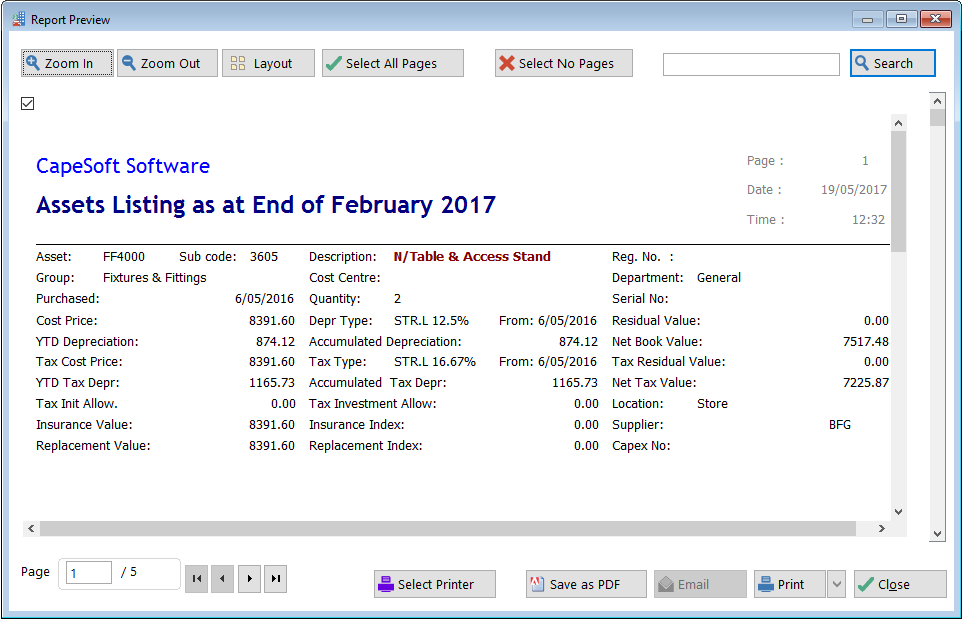The width and height of the screenshot is (970, 627).
Task: Click the Zoom In button
Action: tap(67, 63)
